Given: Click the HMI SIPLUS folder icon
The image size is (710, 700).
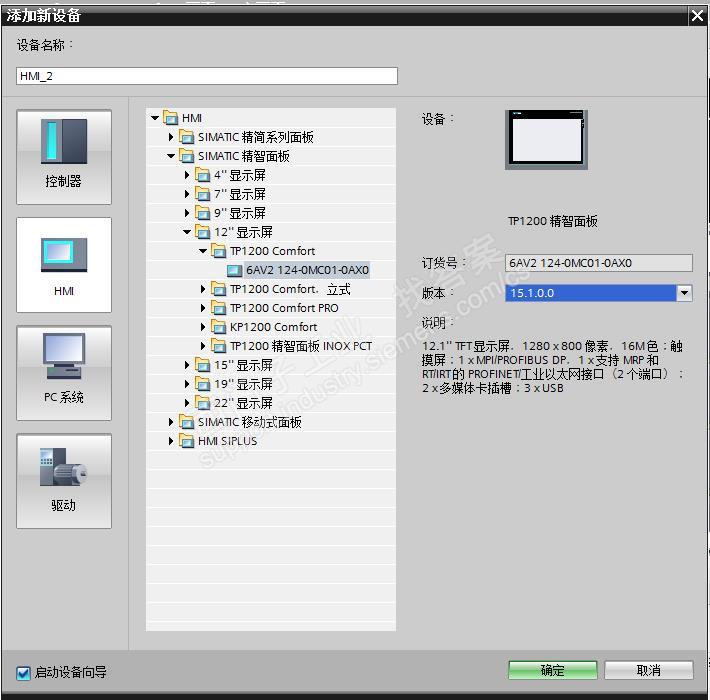Looking at the screenshot, I should point(187,441).
